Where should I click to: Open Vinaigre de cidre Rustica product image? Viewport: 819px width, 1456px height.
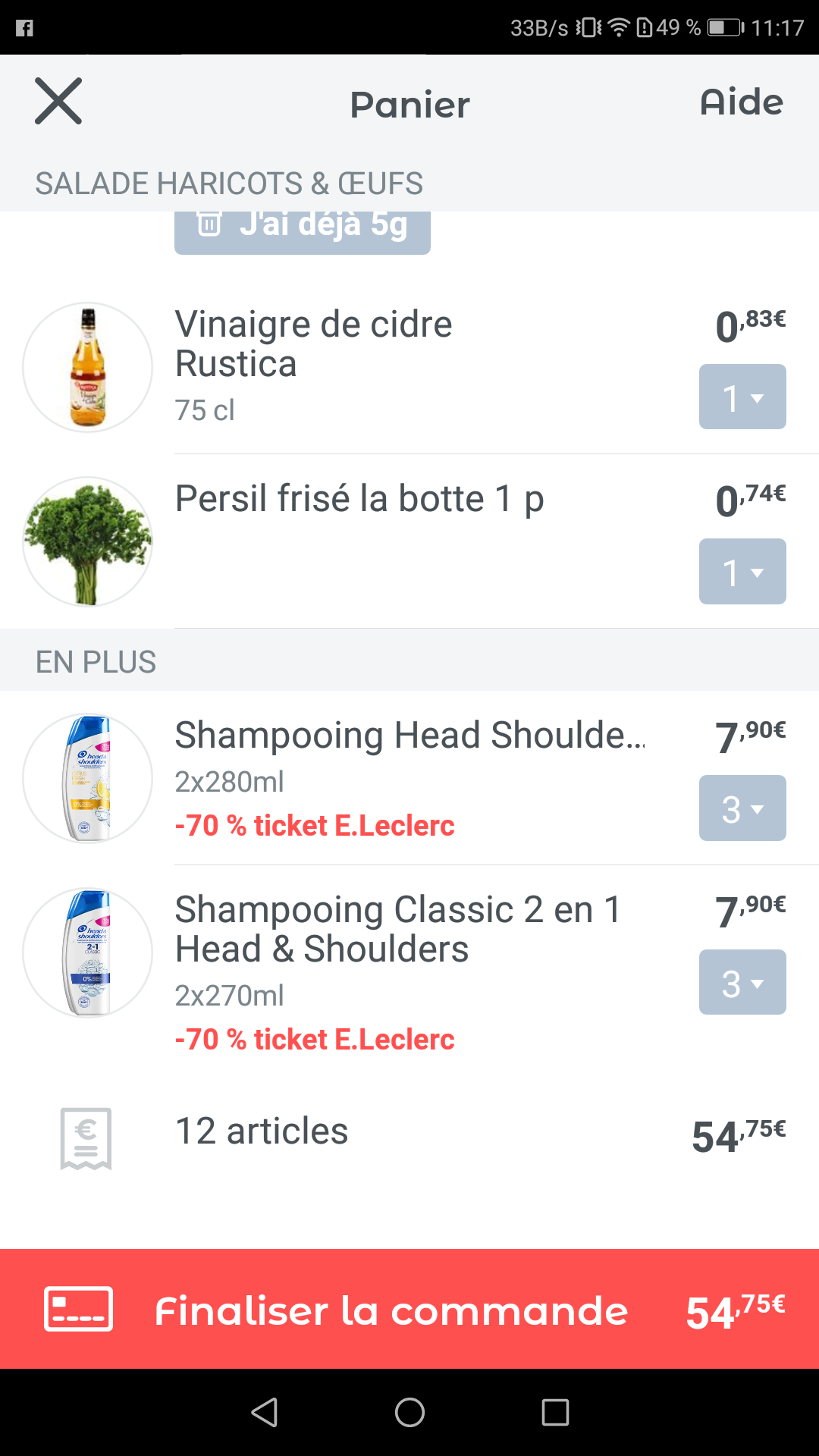pos(88,368)
